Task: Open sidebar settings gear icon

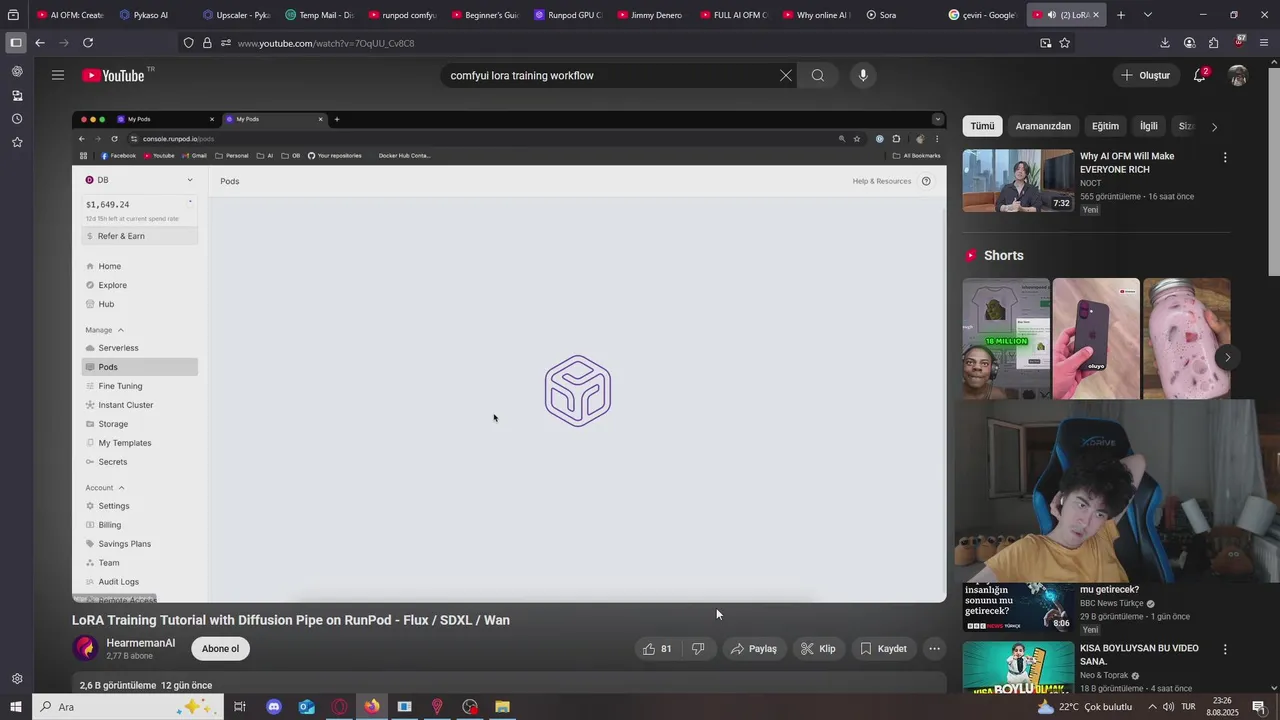Action: pyautogui.click(x=17, y=679)
